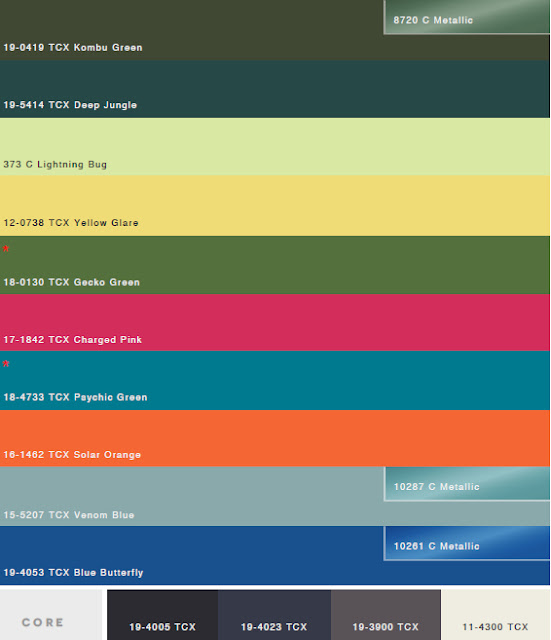Select the Psychic Green color band
Image resolution: width=551 pixels, height=640 pixels.
(275, 380)
